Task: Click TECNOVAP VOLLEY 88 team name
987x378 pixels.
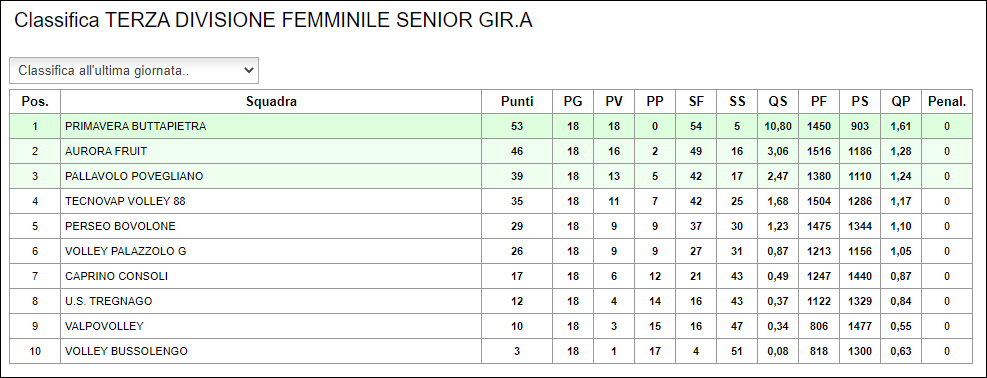Action: (x=125, y=201)
